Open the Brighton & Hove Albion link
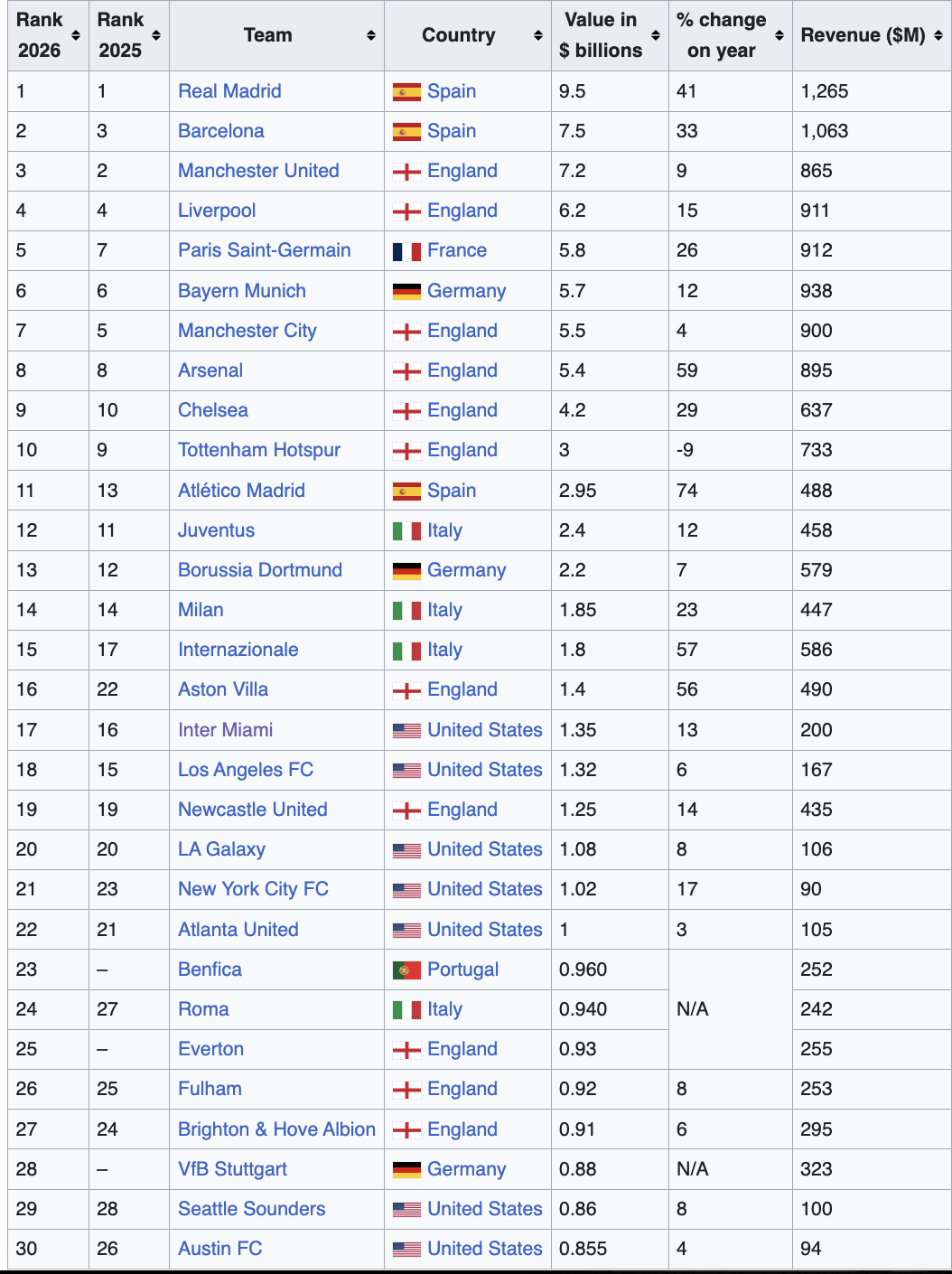 (276, 1129)
